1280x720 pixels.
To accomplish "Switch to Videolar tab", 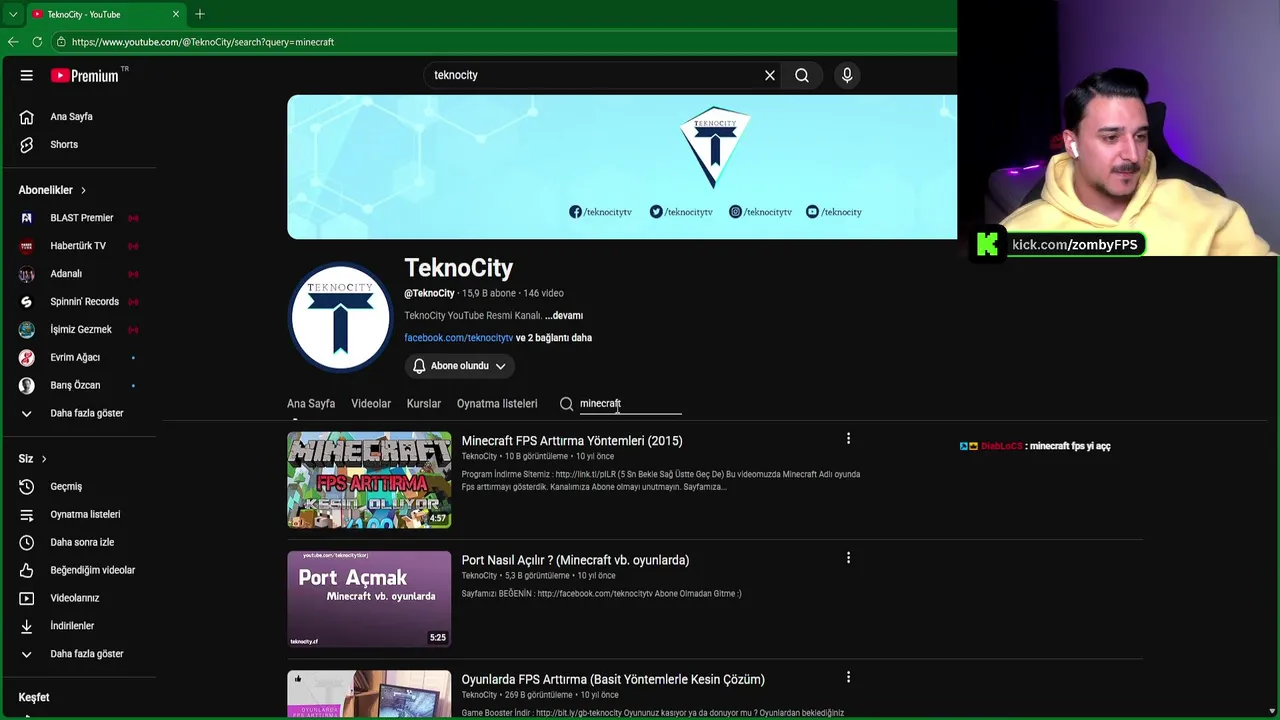I will coord(371,404).
